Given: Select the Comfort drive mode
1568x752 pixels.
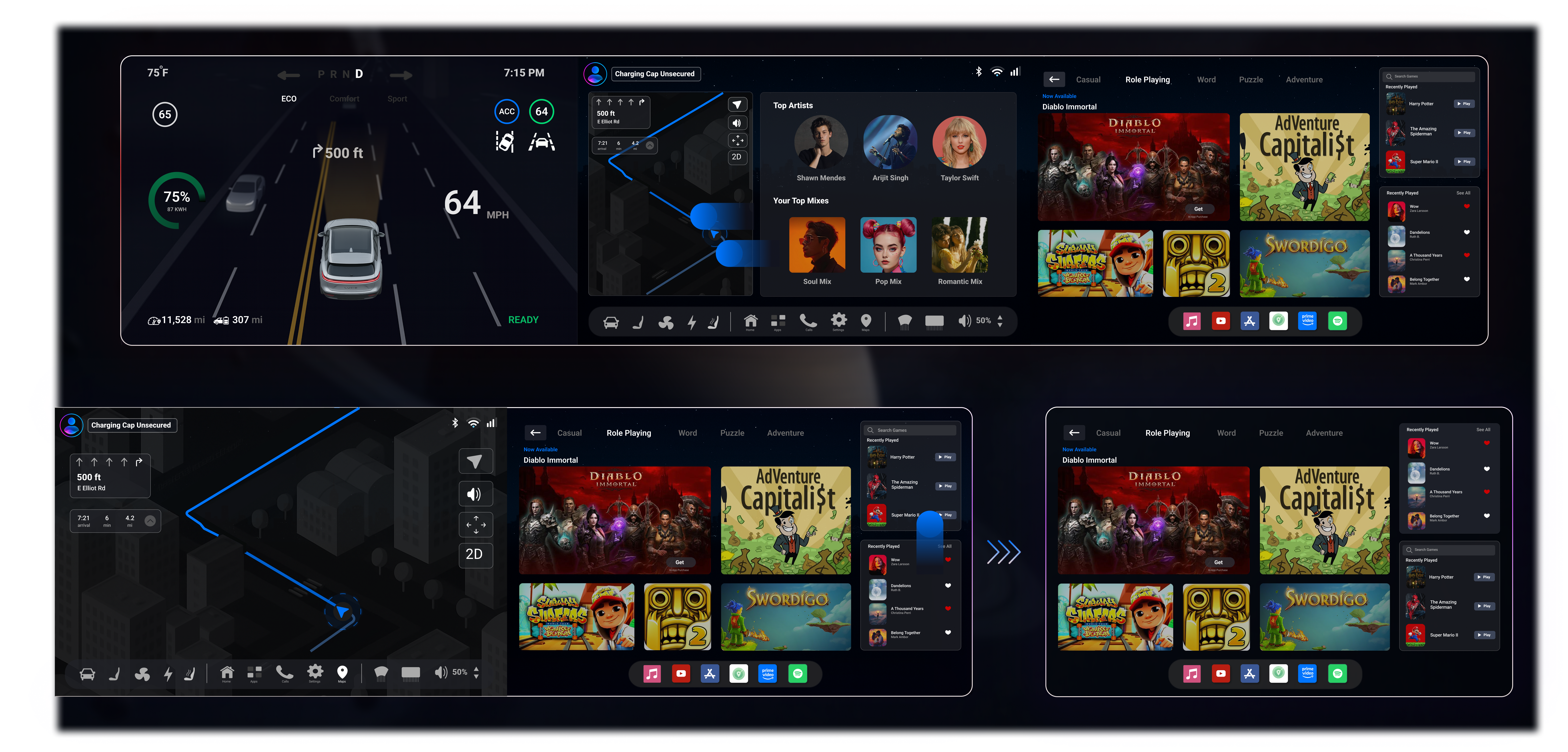Looking at the screenshot, I should point(345,99).
